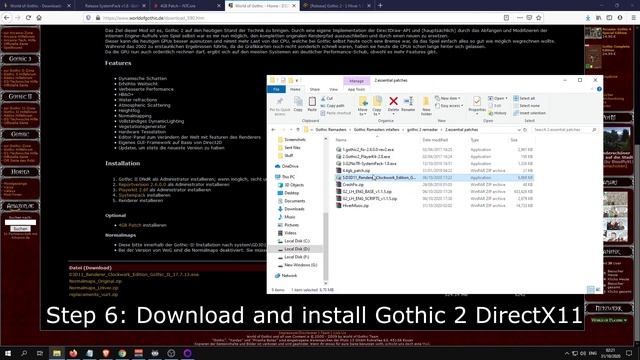Select Downloads in the navigation pane
Viewport: 640px width, 360px height.
(294, 209)
